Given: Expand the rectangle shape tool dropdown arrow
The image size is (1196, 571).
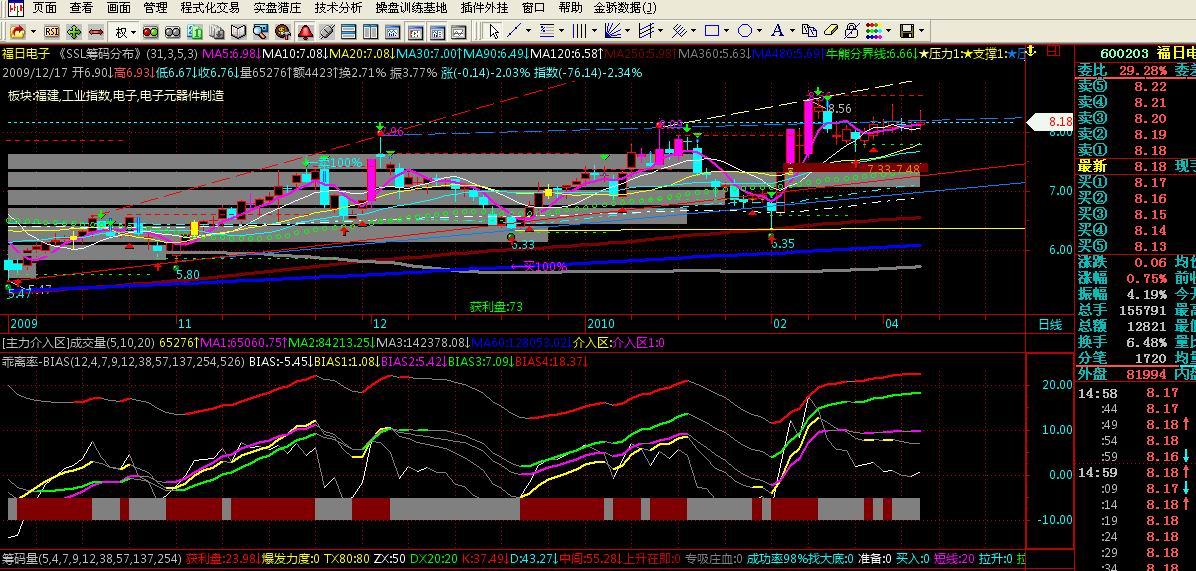Looking at the screenshot, I should point(727,32).
